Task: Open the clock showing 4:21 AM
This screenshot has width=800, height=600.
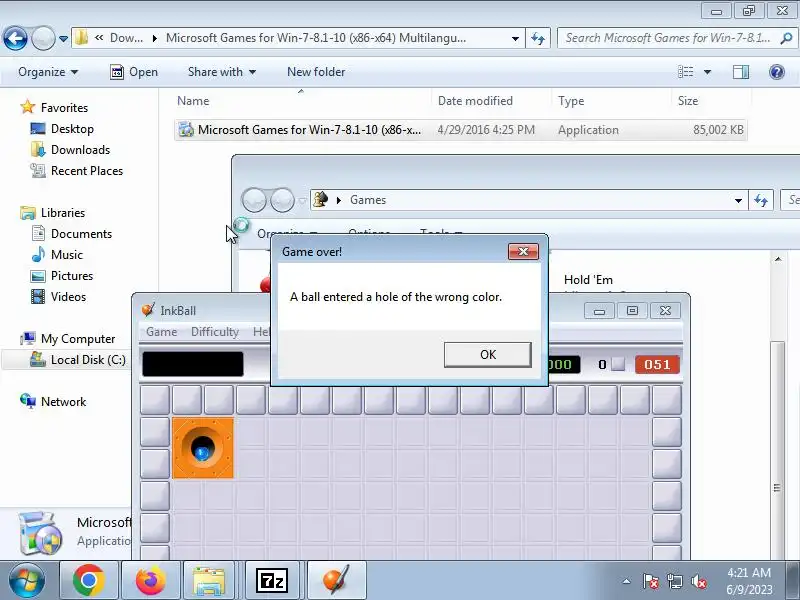Action: pyautogui.click(x=749, y=581)
